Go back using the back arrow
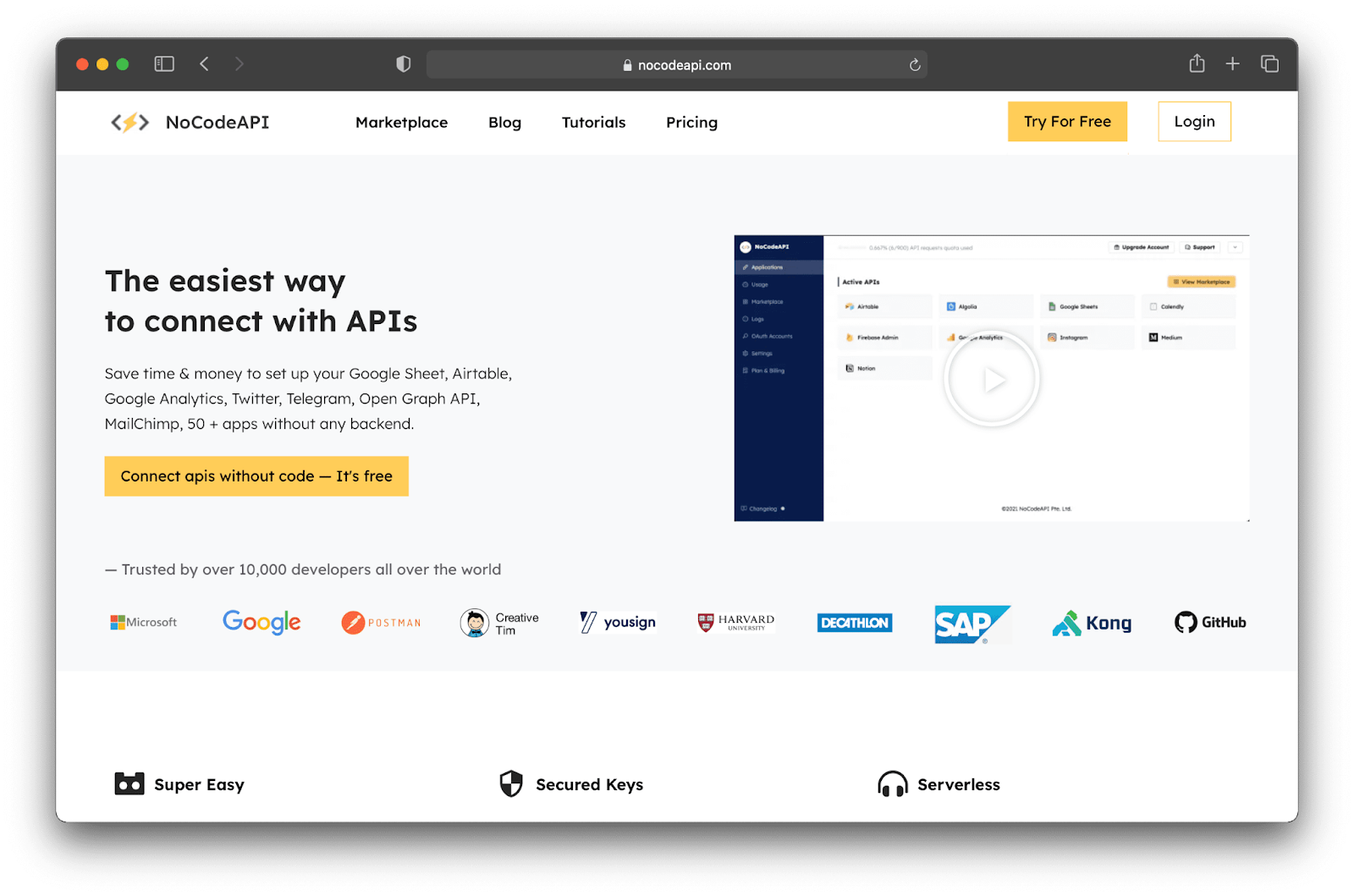The height and width of the screenshot is (896, 1354). coord(204,64)
